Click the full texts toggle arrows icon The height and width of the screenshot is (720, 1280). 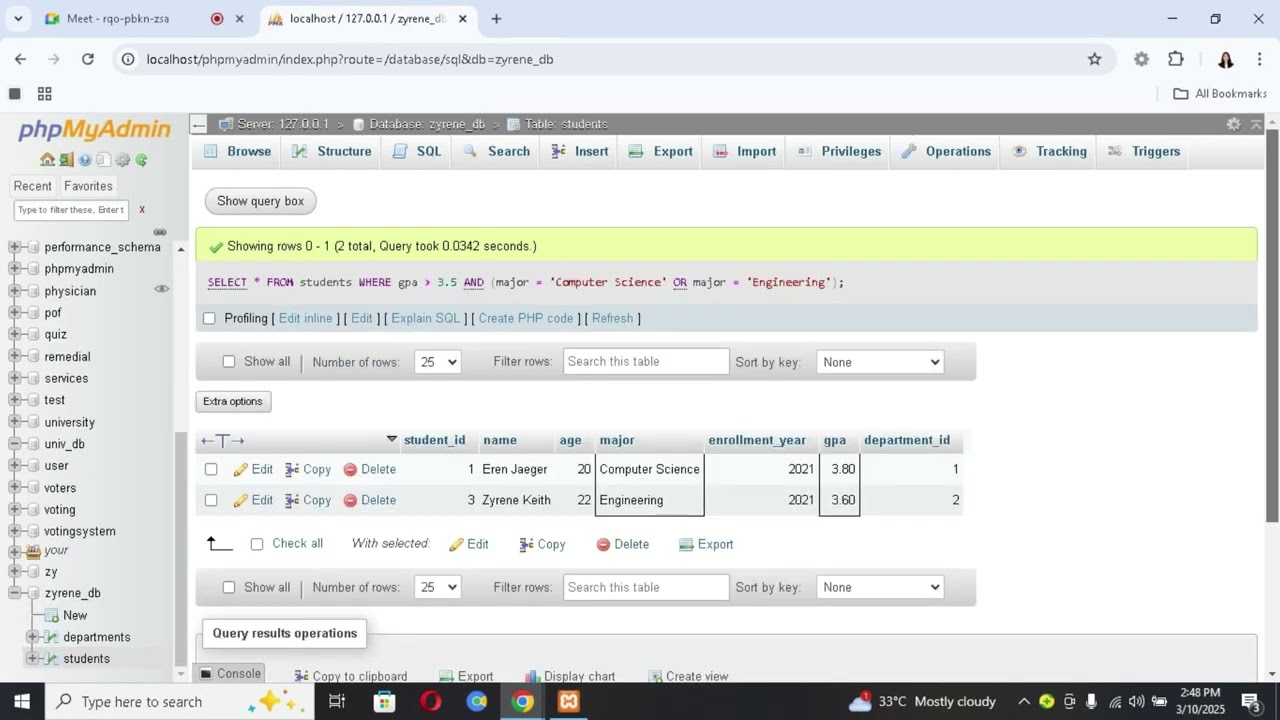click(222, 441)
